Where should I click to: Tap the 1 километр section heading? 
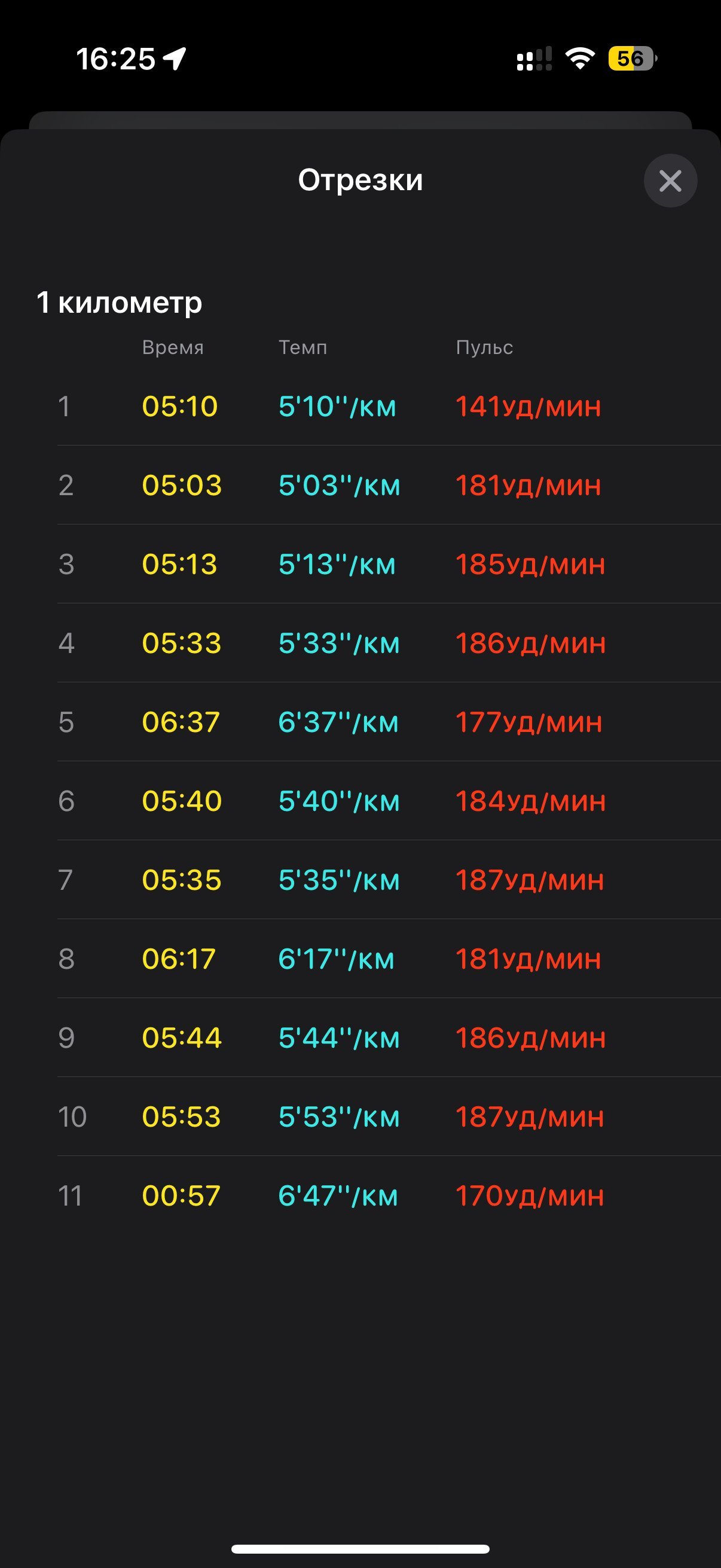119,302
